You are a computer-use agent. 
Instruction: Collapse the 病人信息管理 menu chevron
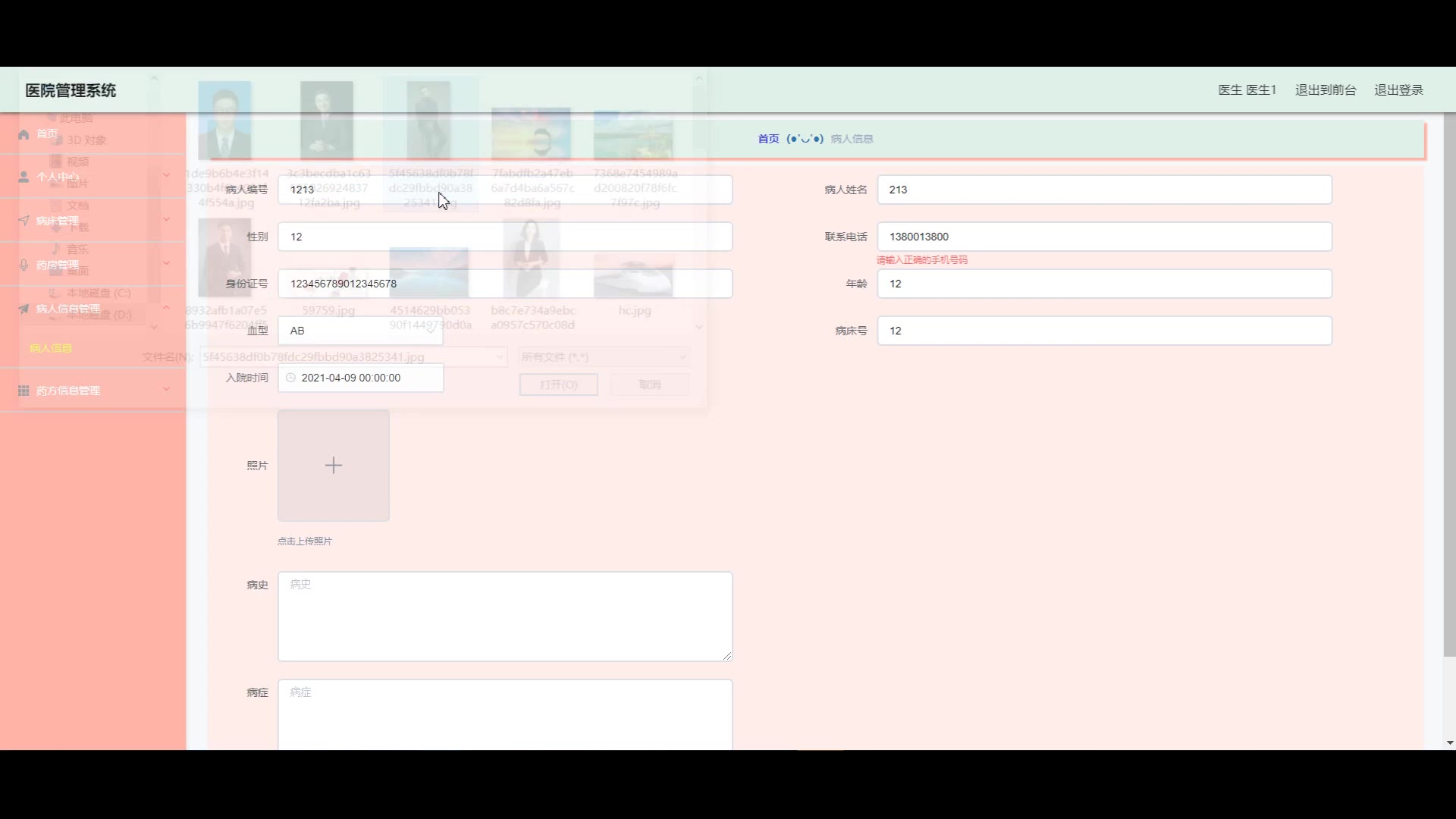pos(166,307)
